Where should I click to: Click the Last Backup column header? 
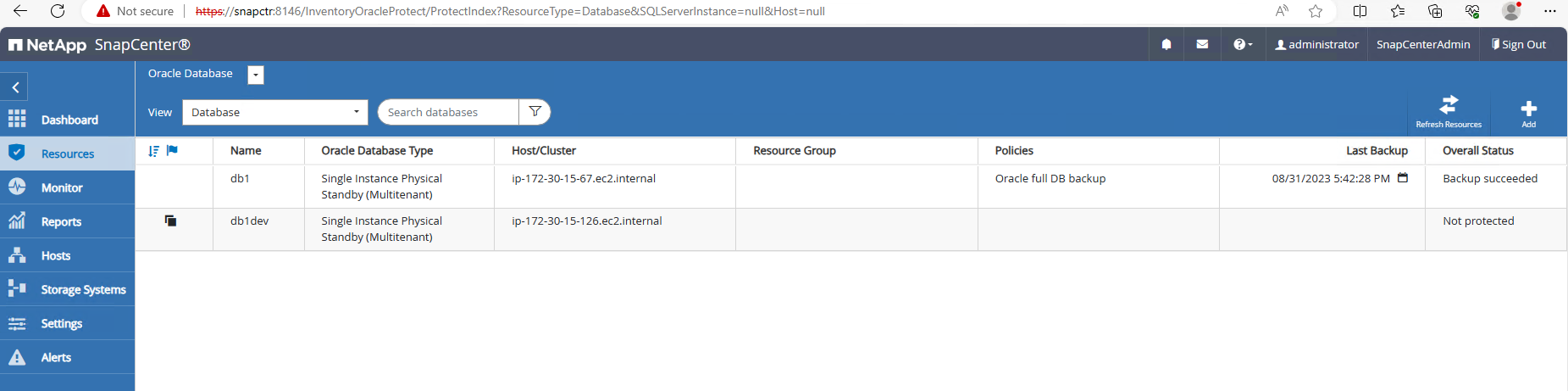tap(1377, 150)
